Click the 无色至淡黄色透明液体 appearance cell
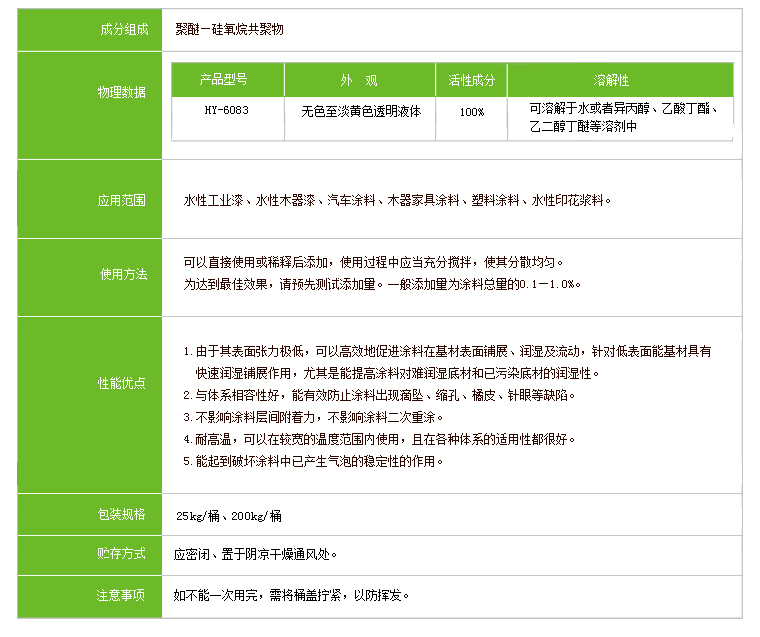The height and width of the screenshot is (637, 760). tap(360, 111)
